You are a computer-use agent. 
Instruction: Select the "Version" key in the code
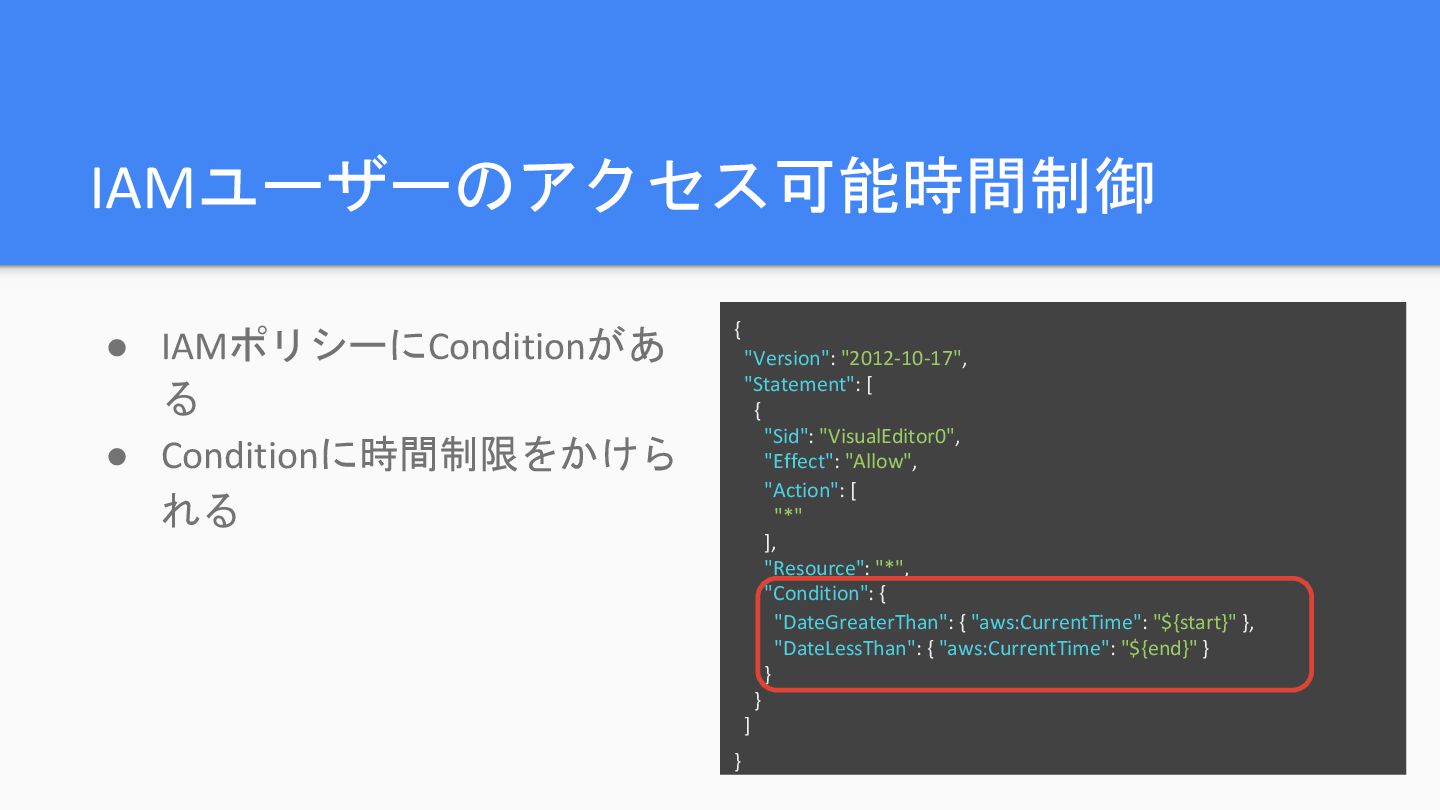(787, 357)
